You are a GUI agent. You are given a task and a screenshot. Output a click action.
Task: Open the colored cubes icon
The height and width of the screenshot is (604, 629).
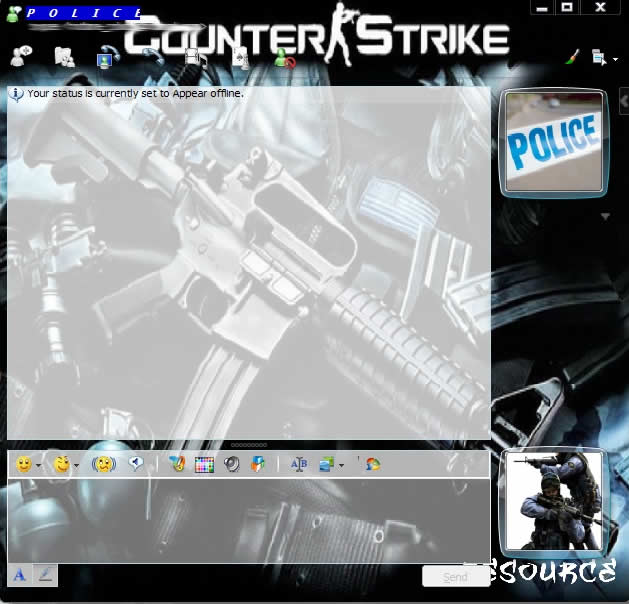click(x=258, y=464)
